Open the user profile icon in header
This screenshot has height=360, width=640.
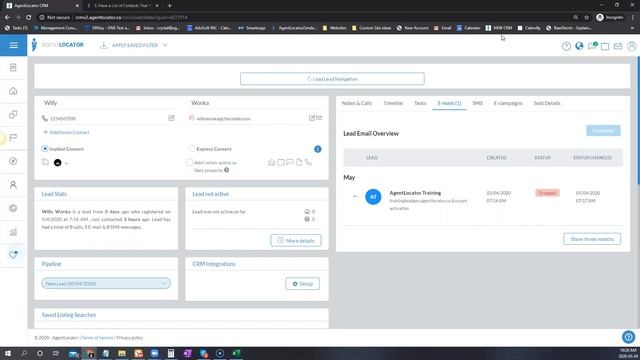pos(631,46)
